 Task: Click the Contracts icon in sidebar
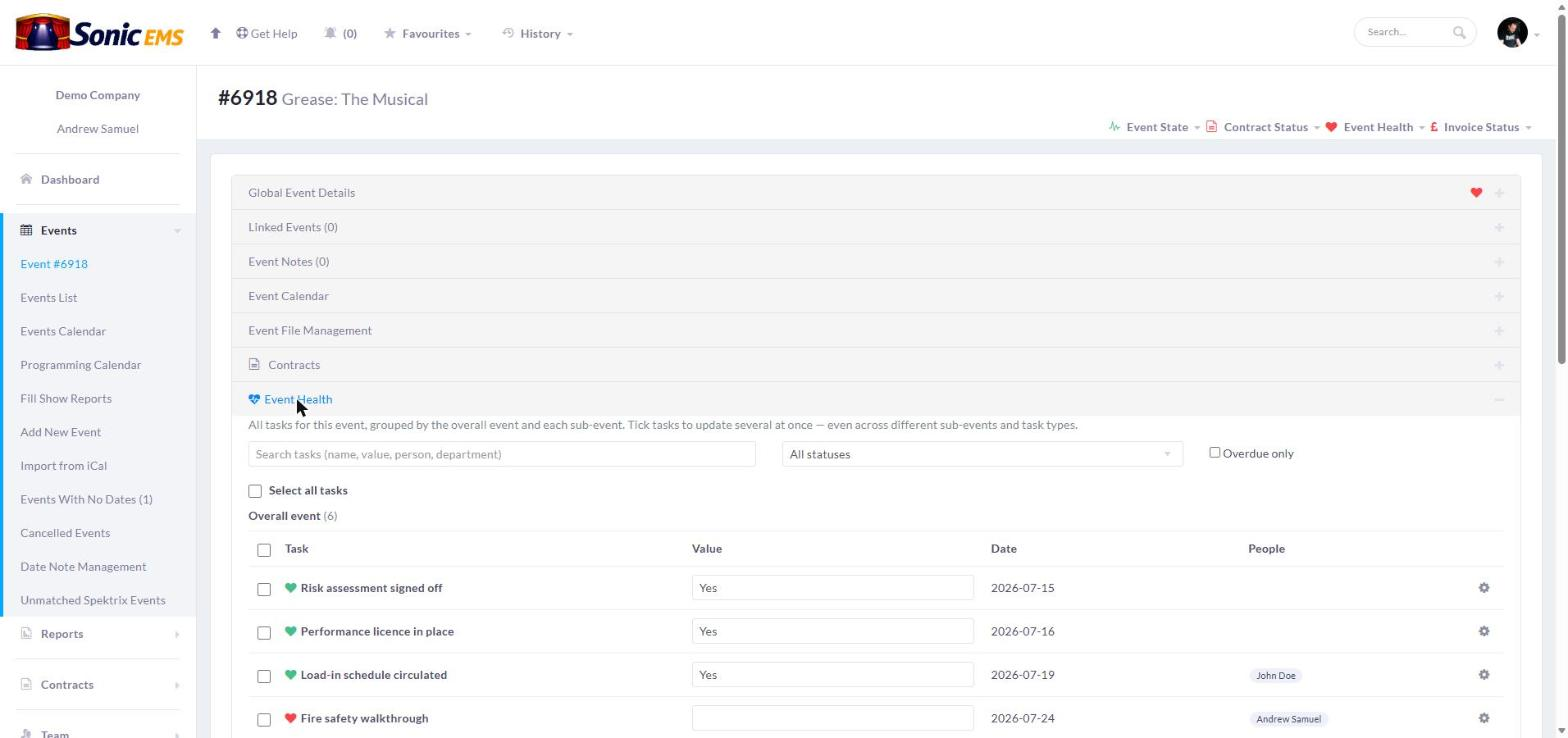26,685
